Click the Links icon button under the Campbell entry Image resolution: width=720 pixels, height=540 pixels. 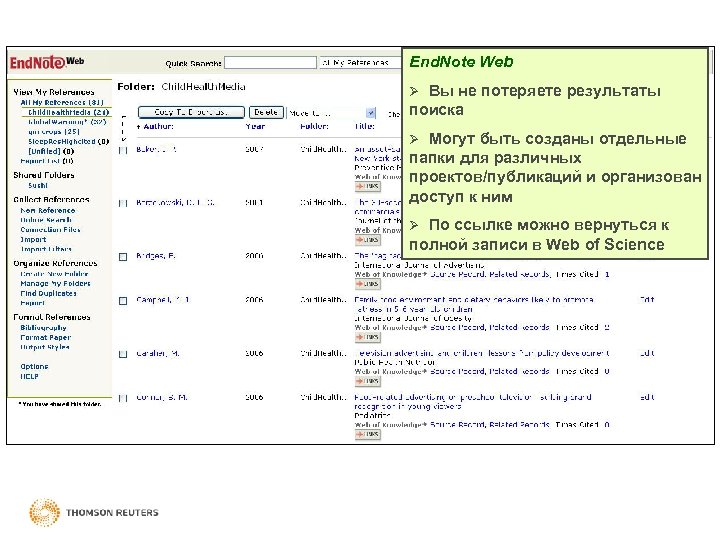[368, 337]
